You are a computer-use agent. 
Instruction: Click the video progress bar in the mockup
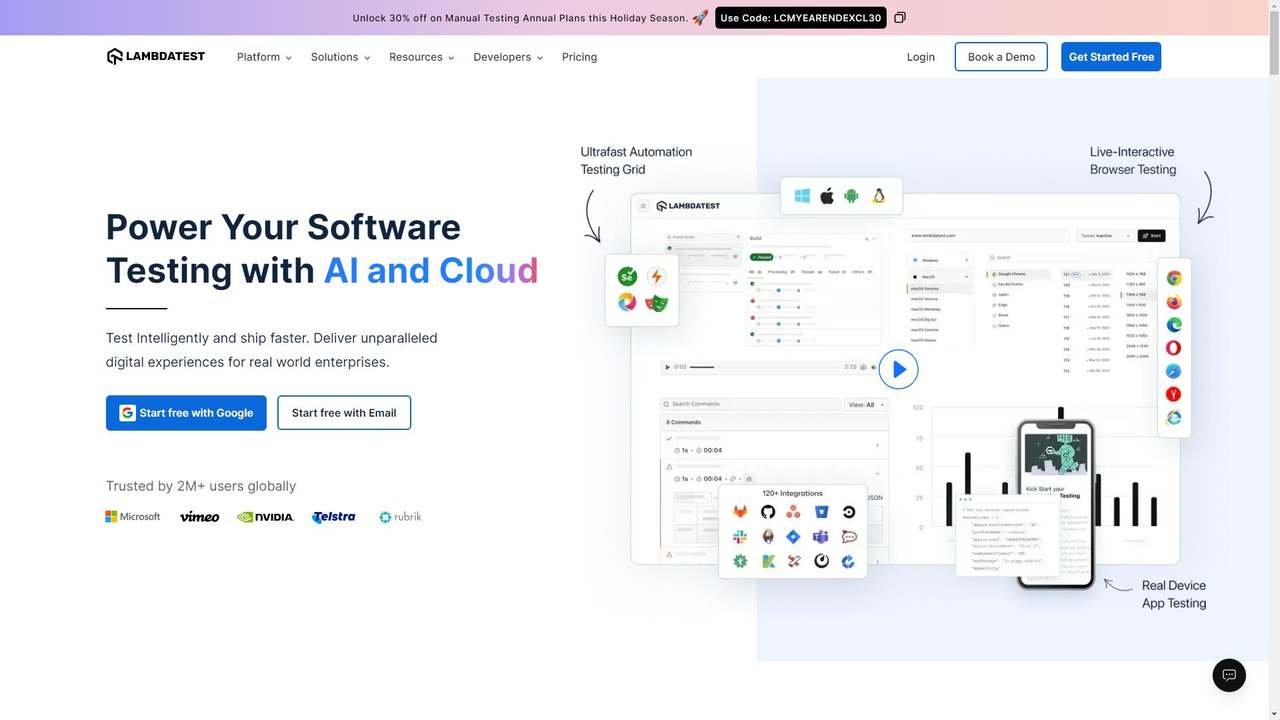(x=766, y=367)
